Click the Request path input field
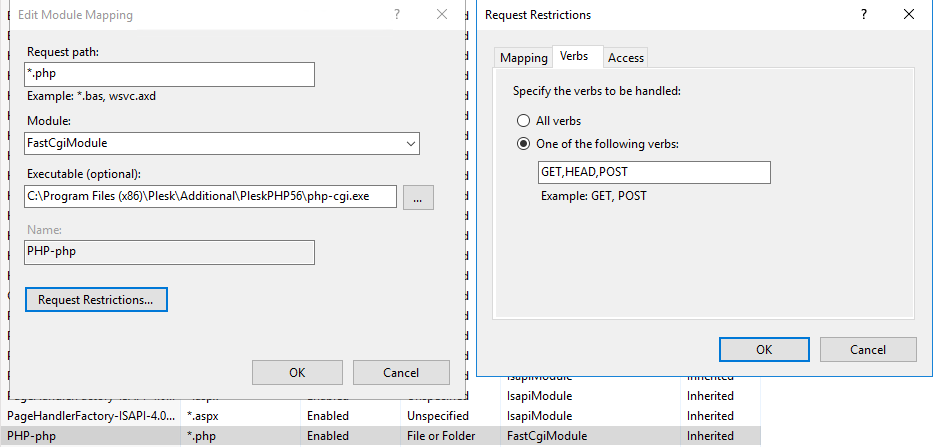Viewport: 937px width, 447px height. click(170, 75)
